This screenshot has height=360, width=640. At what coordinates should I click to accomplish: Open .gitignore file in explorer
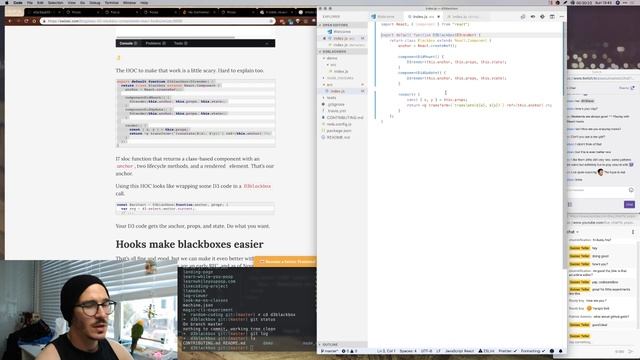[336, 104]
